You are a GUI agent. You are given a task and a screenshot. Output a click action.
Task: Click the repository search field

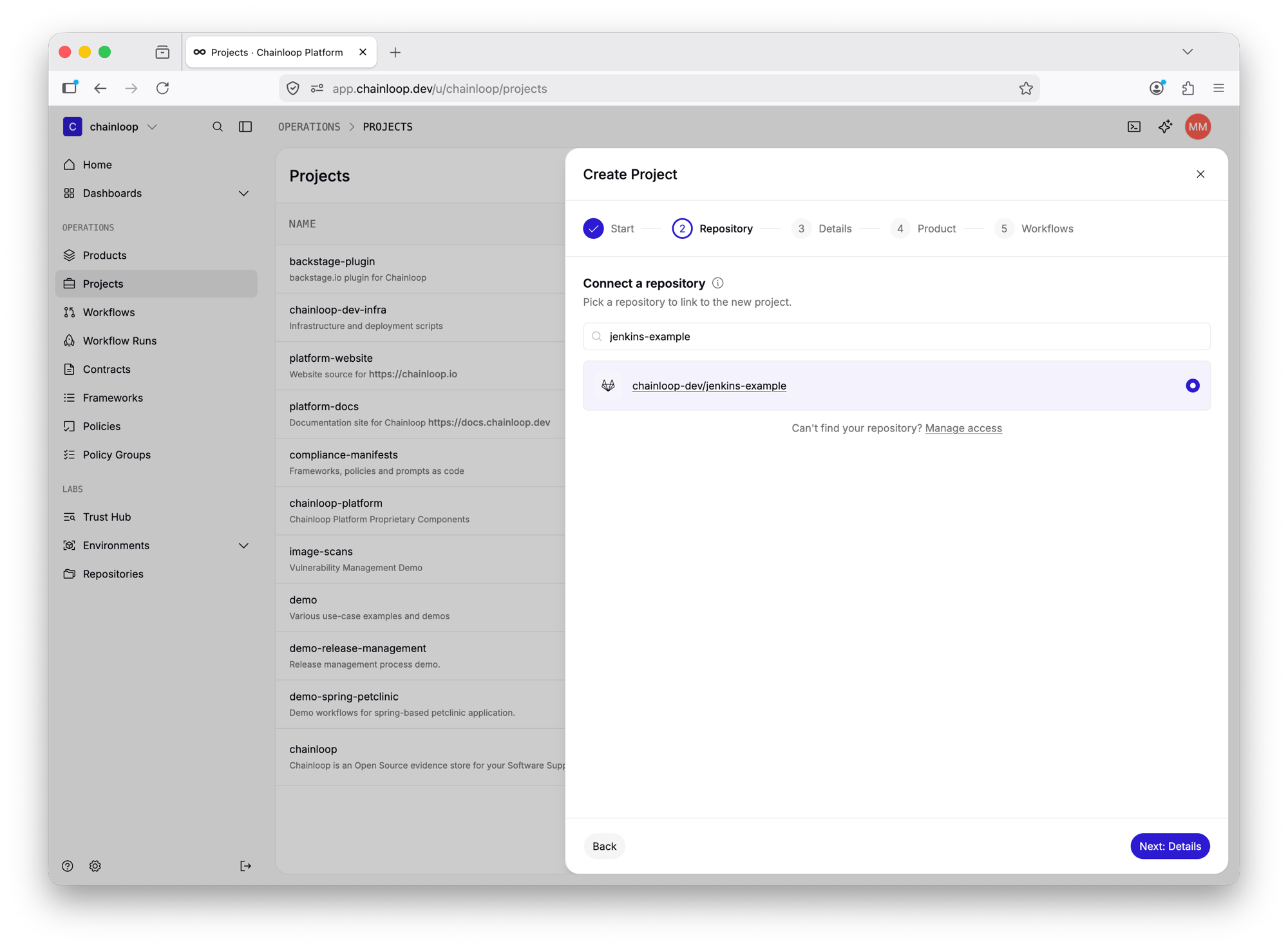pos(896,337)
